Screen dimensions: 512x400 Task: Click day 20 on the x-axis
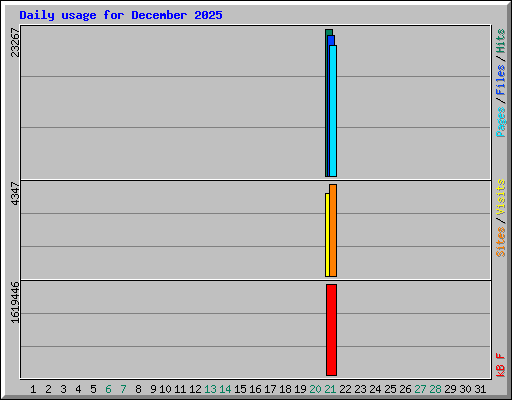(x=315, y=389)
